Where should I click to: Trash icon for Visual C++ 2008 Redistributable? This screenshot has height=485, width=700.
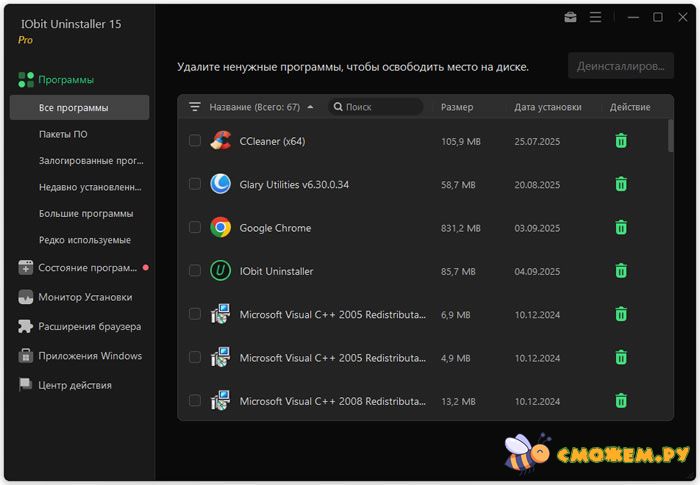pyautogui.click(x=621, y=401)
